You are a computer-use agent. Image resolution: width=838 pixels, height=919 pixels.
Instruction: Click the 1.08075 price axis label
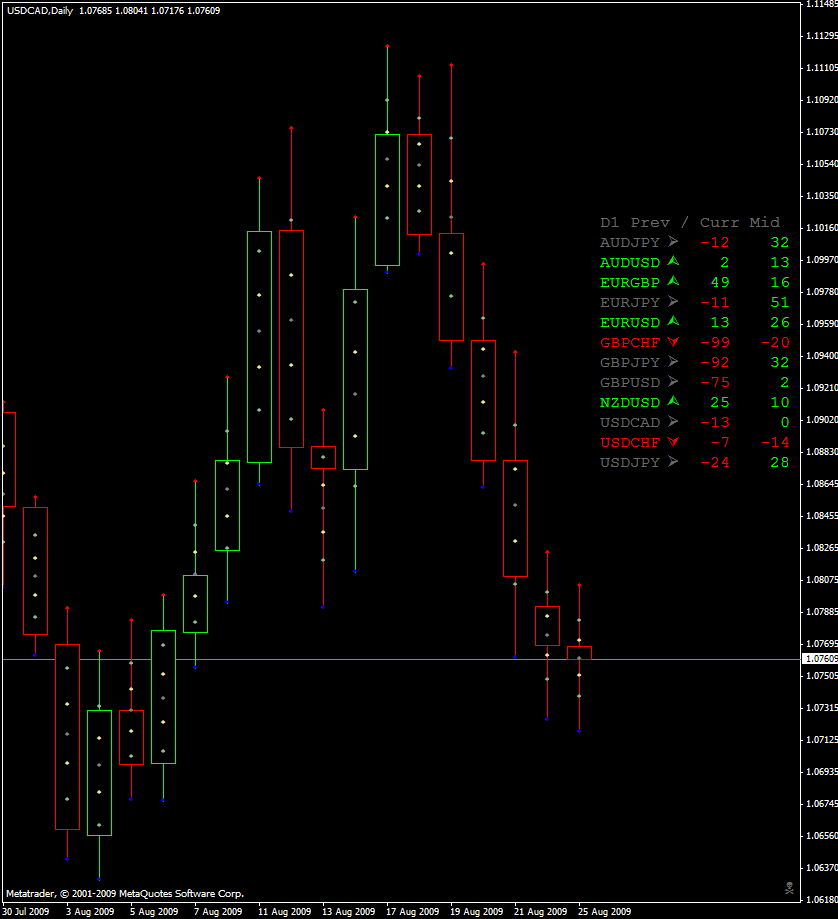pyautogui.click(x=822, y=580)
